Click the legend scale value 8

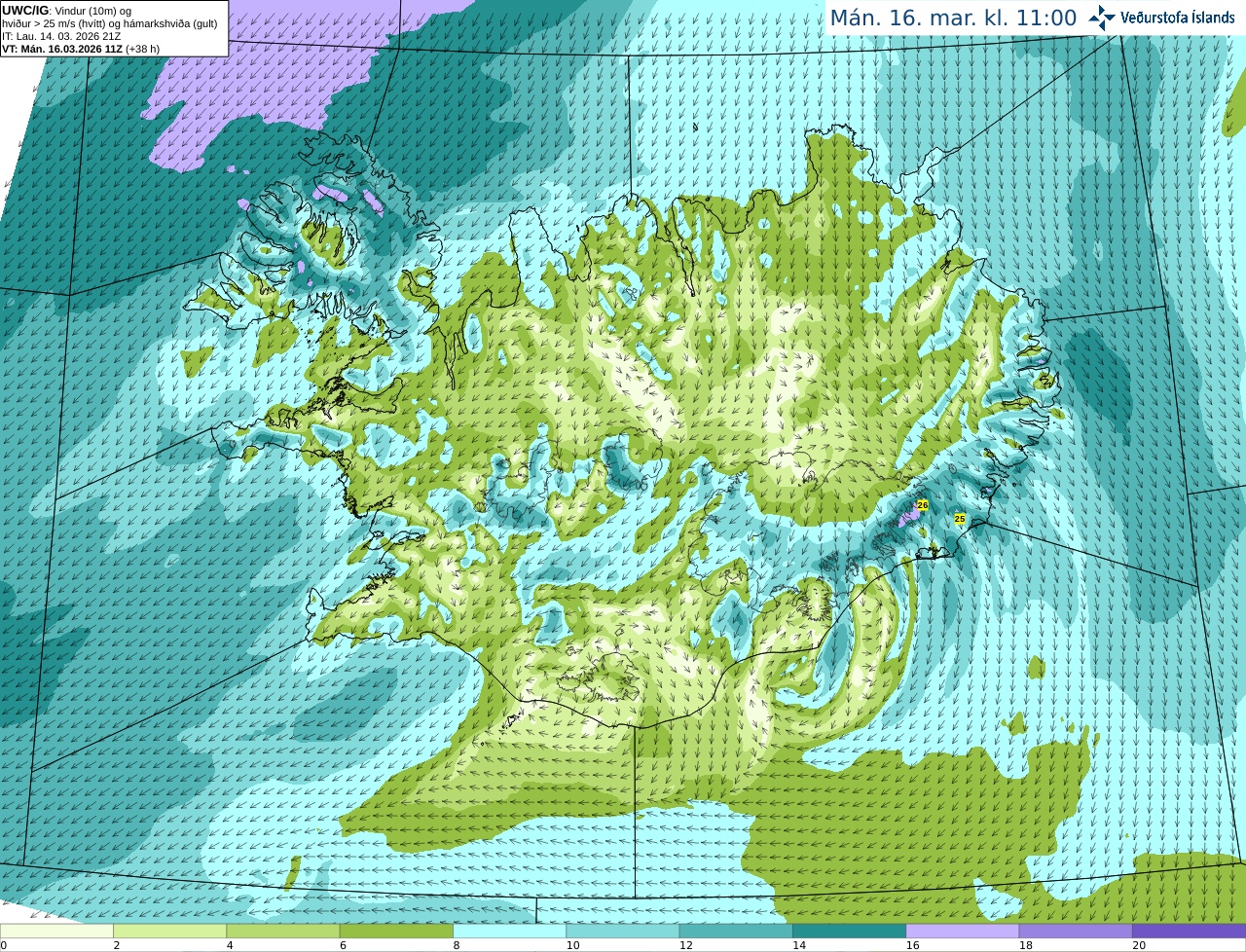click(456, 945)
